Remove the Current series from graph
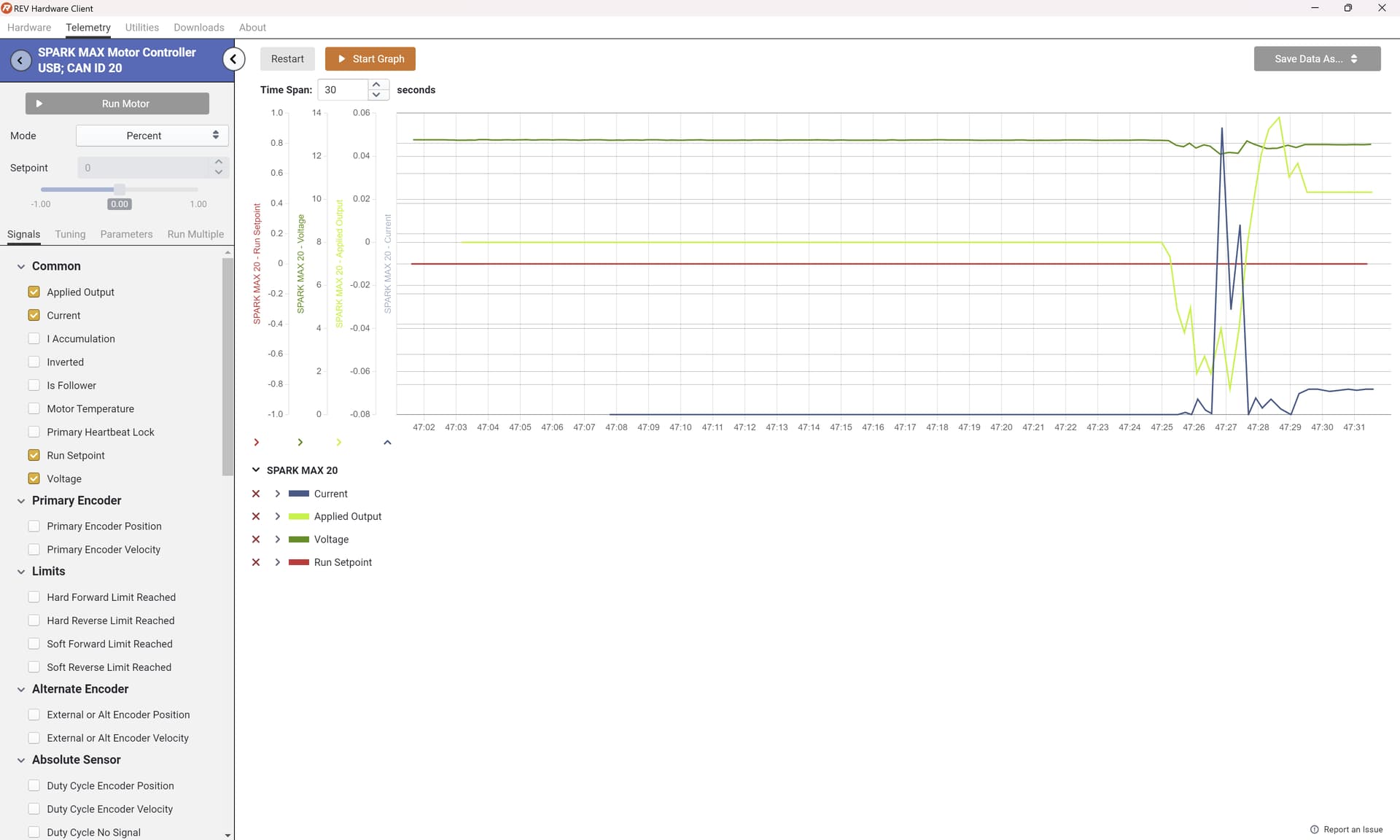This screenshot has height=840, width=1400. (x=256, y=494)
